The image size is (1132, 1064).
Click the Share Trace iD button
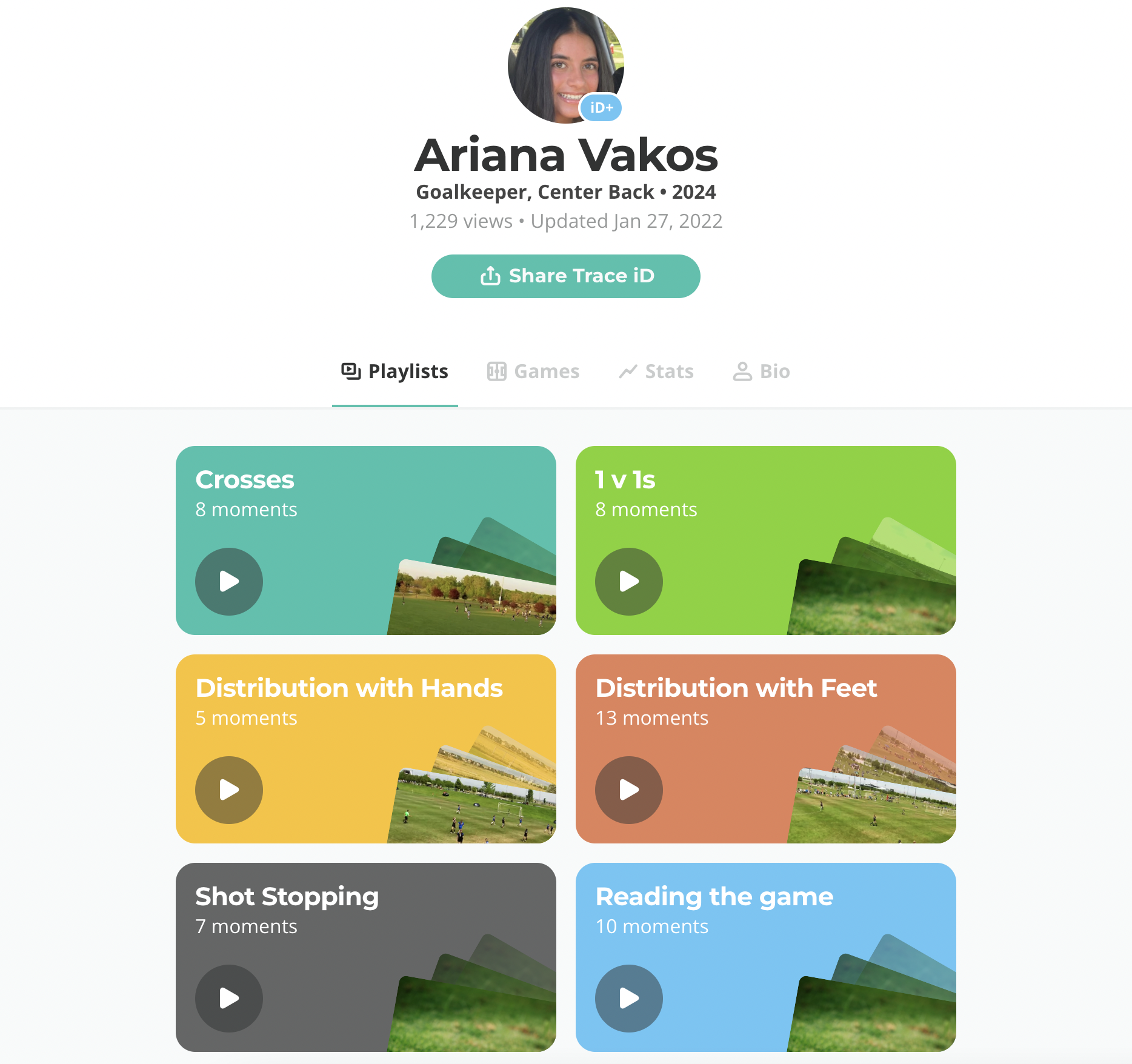coord(566,276)
